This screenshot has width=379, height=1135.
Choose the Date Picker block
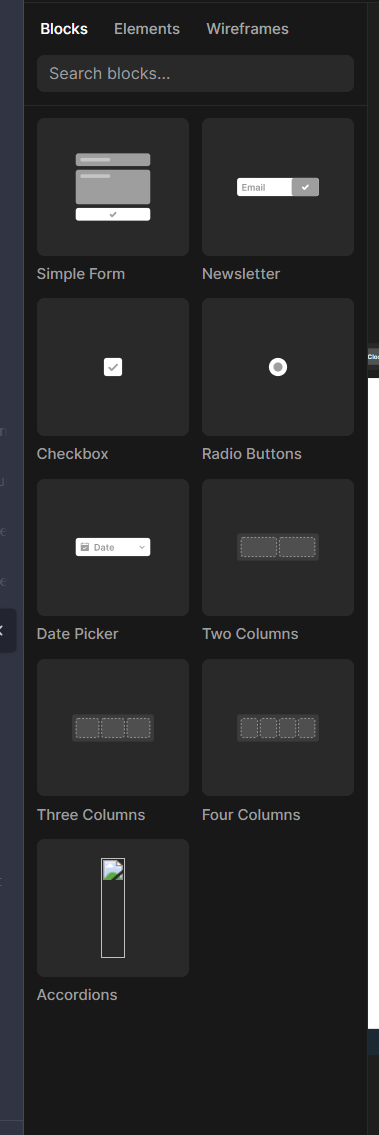click(x=113, y=547)
